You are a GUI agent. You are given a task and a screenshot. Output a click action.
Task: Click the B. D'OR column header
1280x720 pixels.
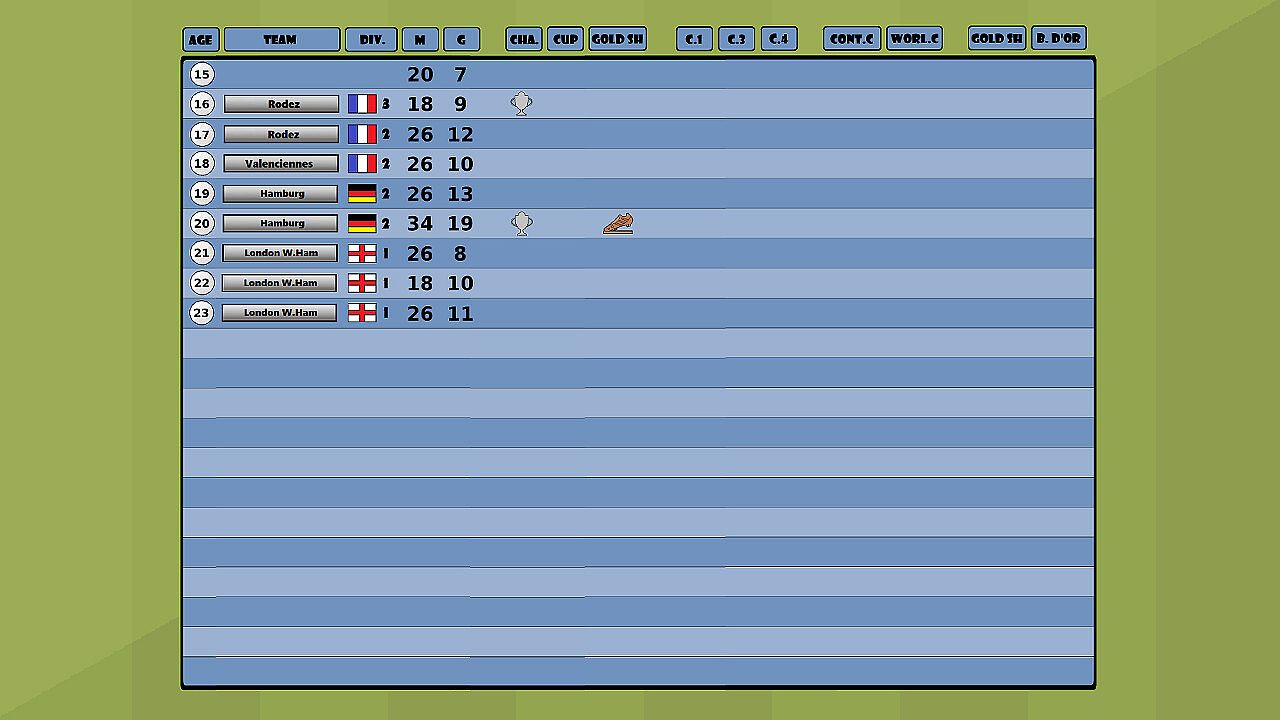tap(1059, 38)
